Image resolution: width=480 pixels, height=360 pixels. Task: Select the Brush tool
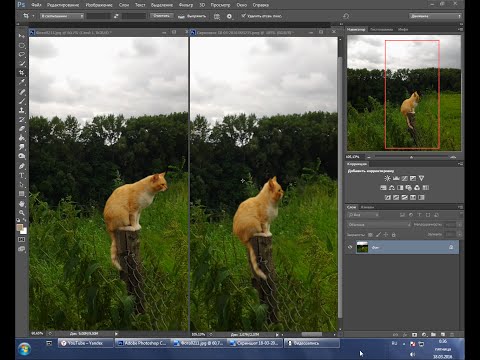(x=22, y=101)
